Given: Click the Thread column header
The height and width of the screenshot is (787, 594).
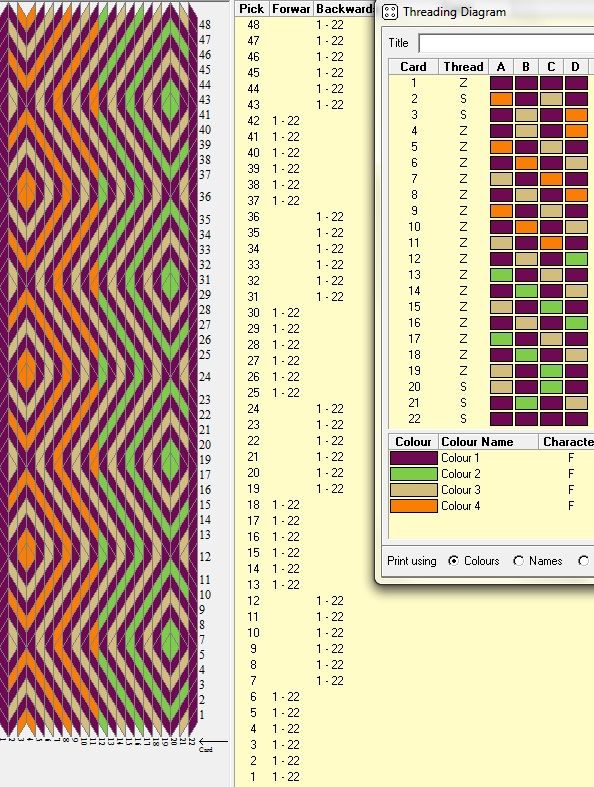Looking at the screenshot, I should point(463,67).
